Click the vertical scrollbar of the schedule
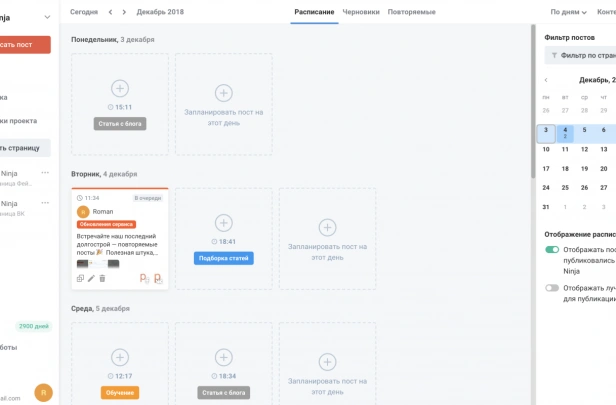Viewport: 616px width, 405px height. (x=533, y=101)
